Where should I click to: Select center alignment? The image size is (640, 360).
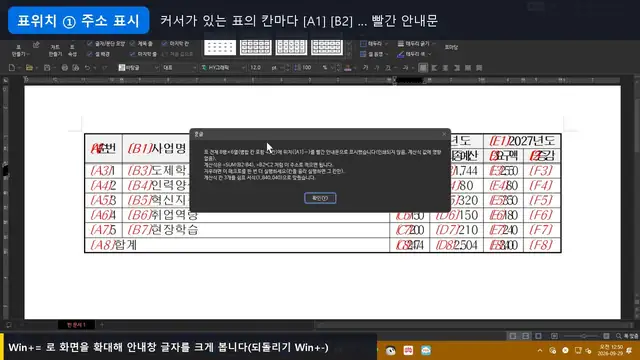tap(446, 68)
